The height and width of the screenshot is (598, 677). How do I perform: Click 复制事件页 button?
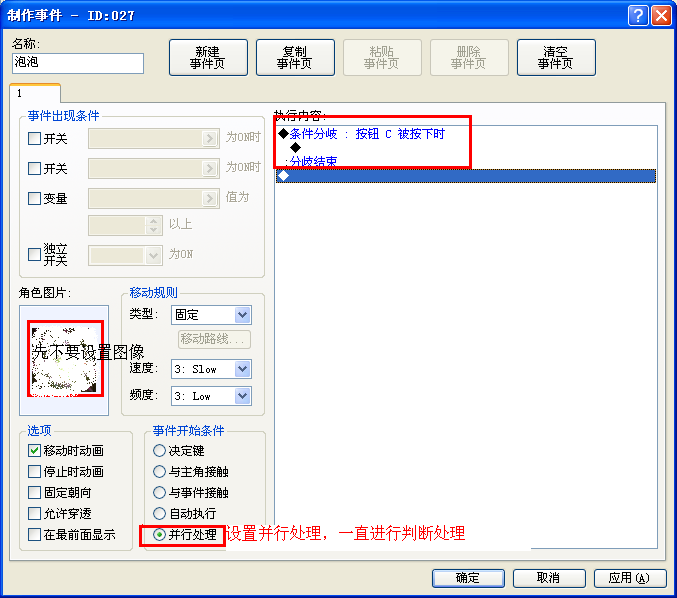(x=295, y=57)
